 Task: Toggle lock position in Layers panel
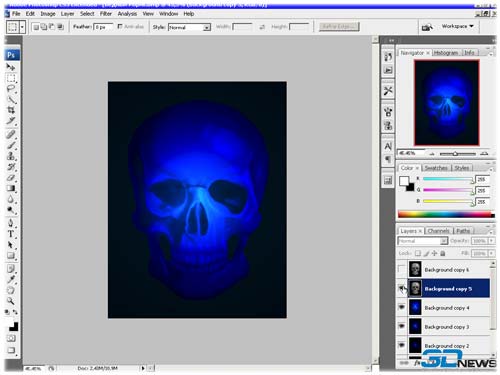[x=434, y=253]
